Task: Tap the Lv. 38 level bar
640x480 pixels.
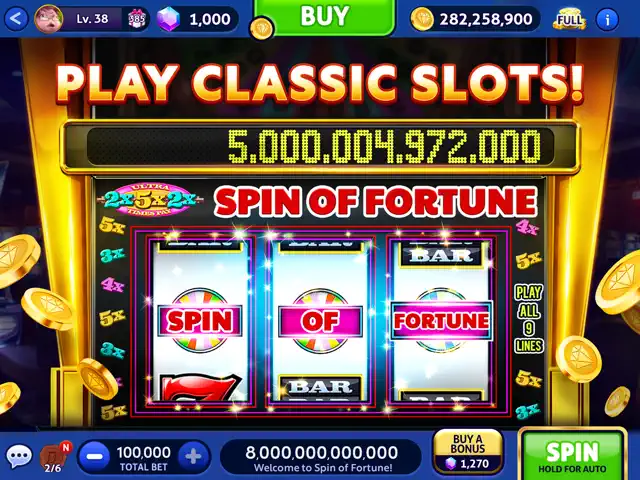Action: 93,19
